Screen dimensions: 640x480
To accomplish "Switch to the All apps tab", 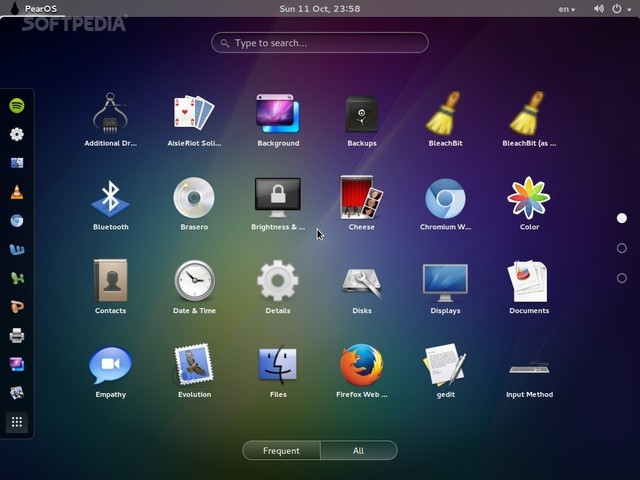I will [358, 451].
